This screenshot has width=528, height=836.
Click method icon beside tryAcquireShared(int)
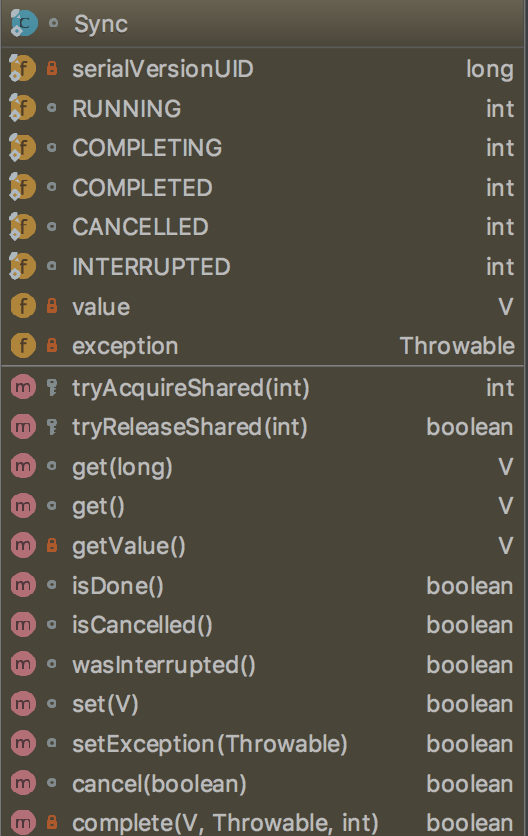(23, 387)
